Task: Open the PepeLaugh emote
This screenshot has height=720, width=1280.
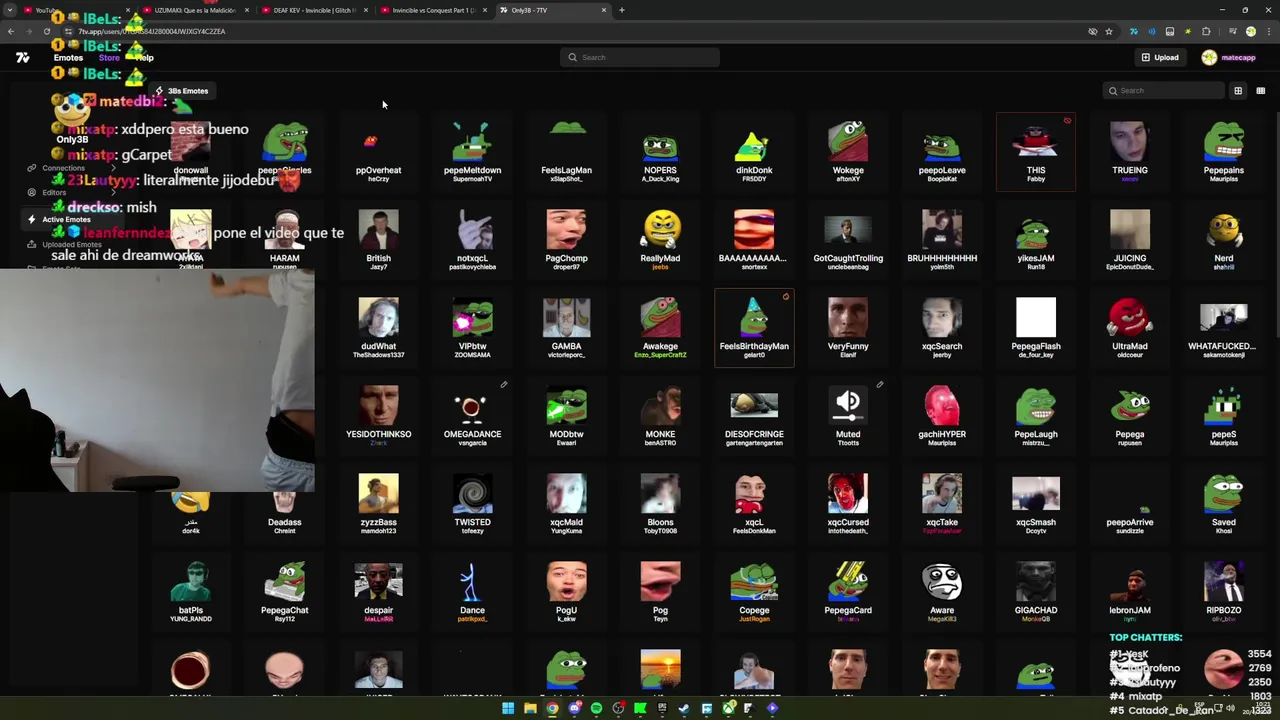Action: 1036,416
